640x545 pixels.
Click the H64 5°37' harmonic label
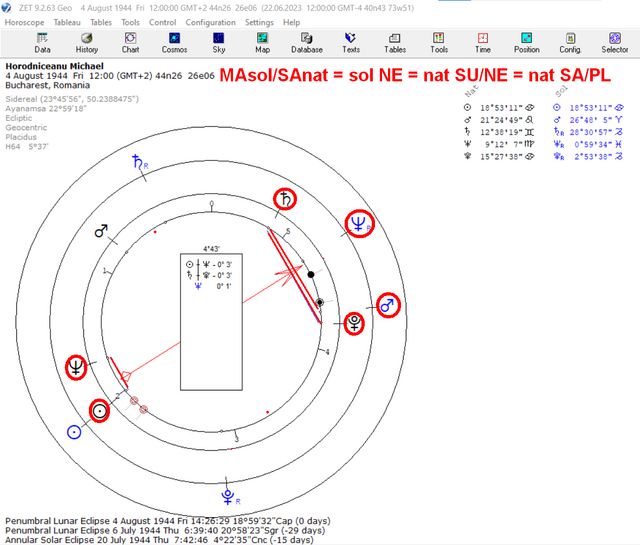pos(27,147)
